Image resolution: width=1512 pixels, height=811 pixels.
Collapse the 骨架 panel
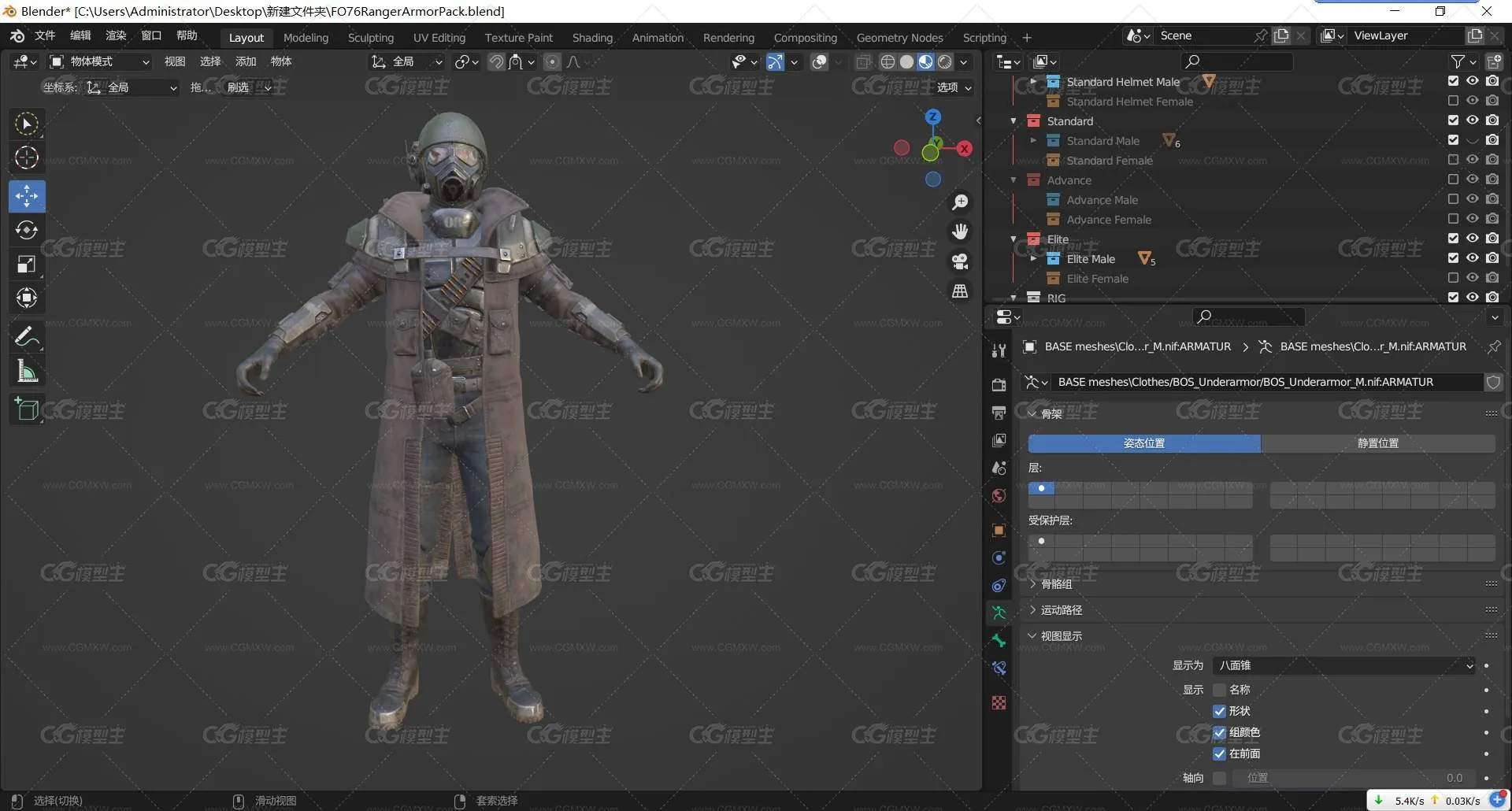point(1051,413)
